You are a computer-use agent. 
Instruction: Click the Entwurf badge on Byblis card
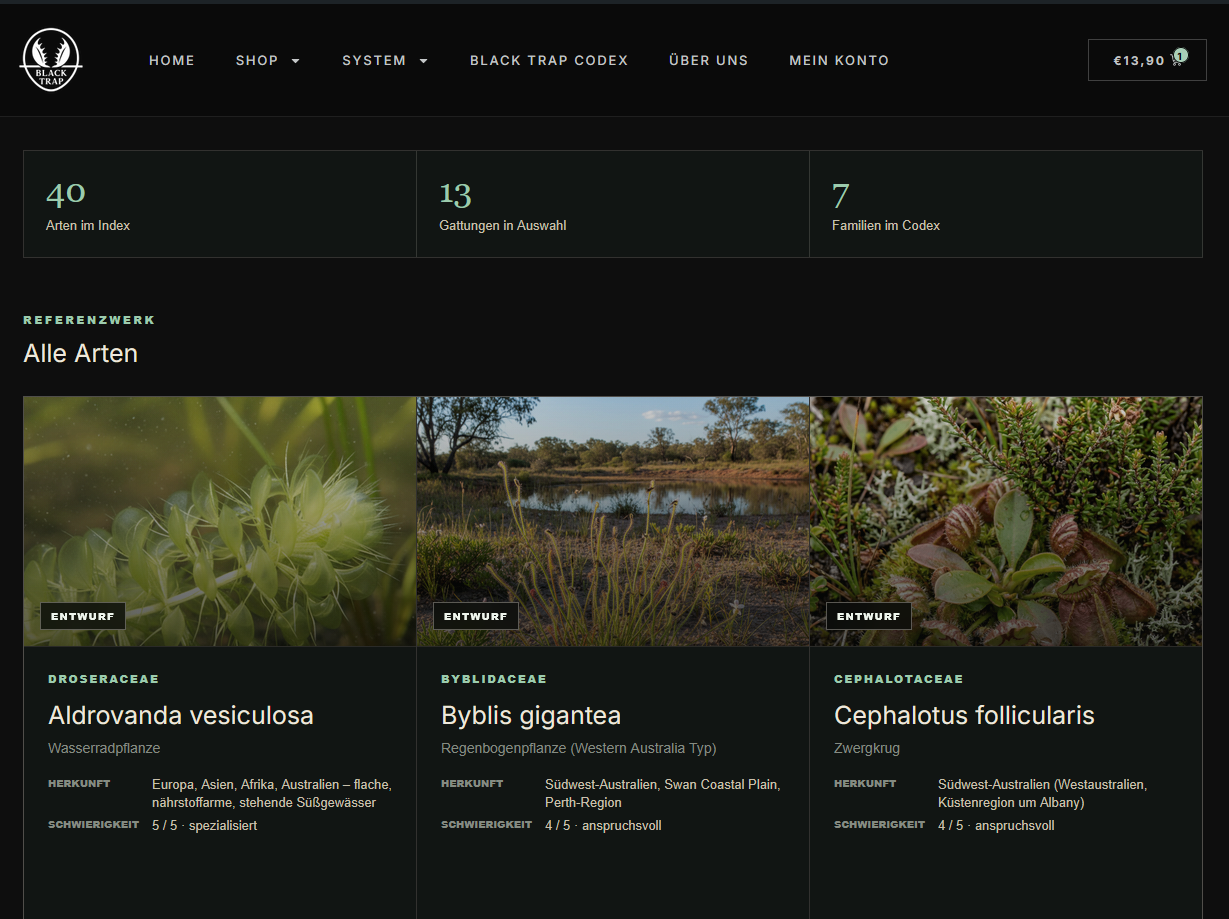coord(476,616)
